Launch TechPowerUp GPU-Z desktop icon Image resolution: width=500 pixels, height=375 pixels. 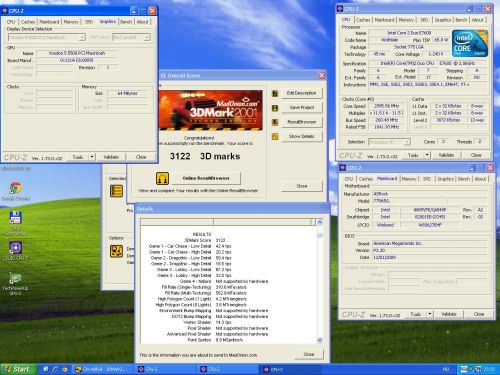(x=15, y=278)
